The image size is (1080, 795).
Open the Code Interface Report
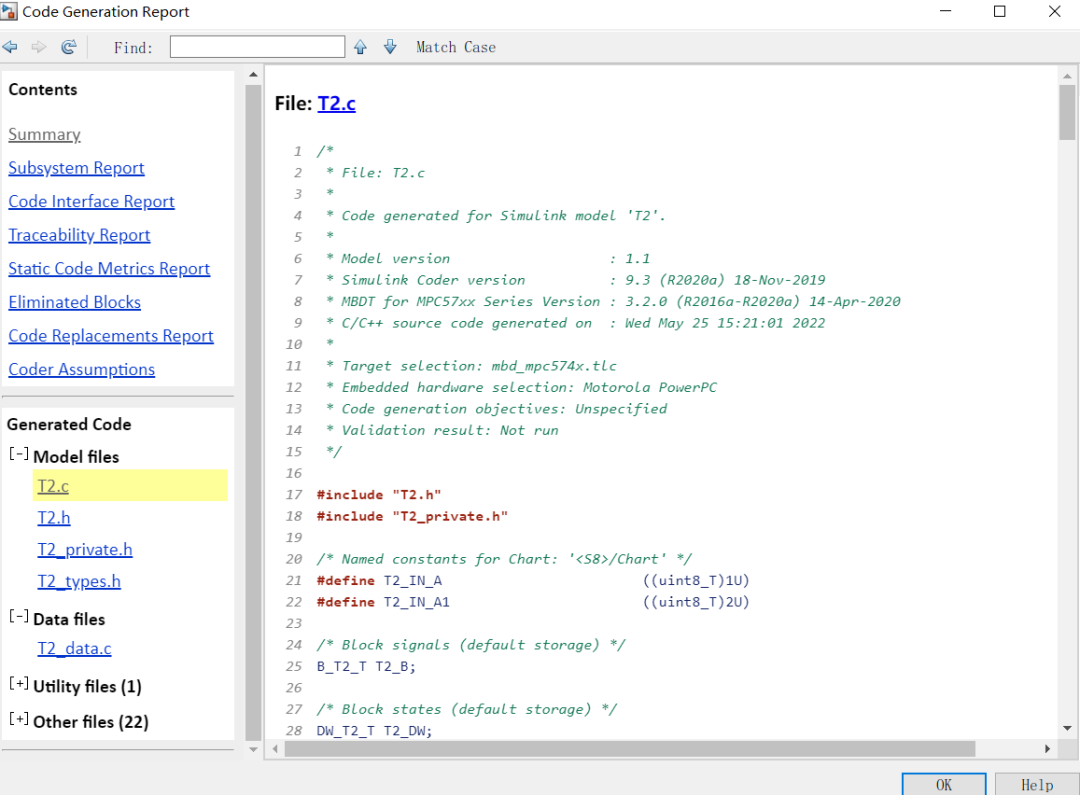point(91,201)
